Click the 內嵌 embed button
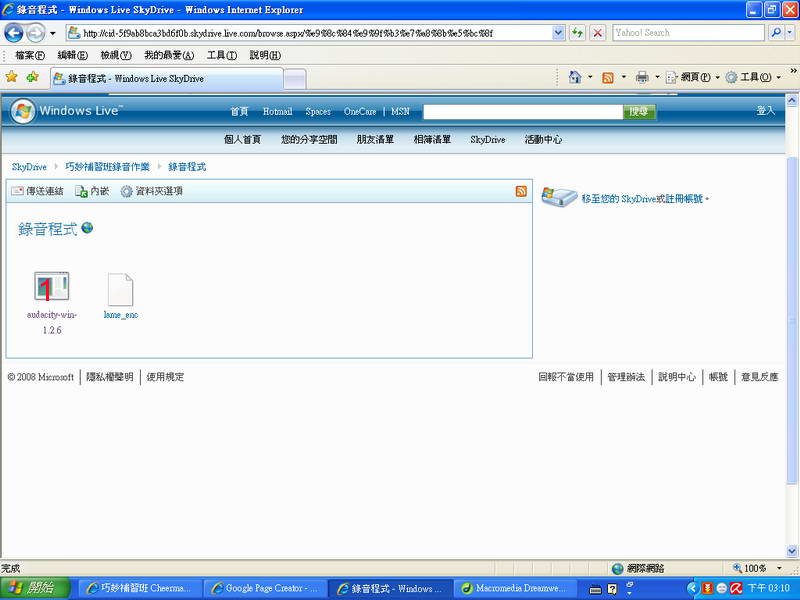800x600 pixels. pos(92,191)
